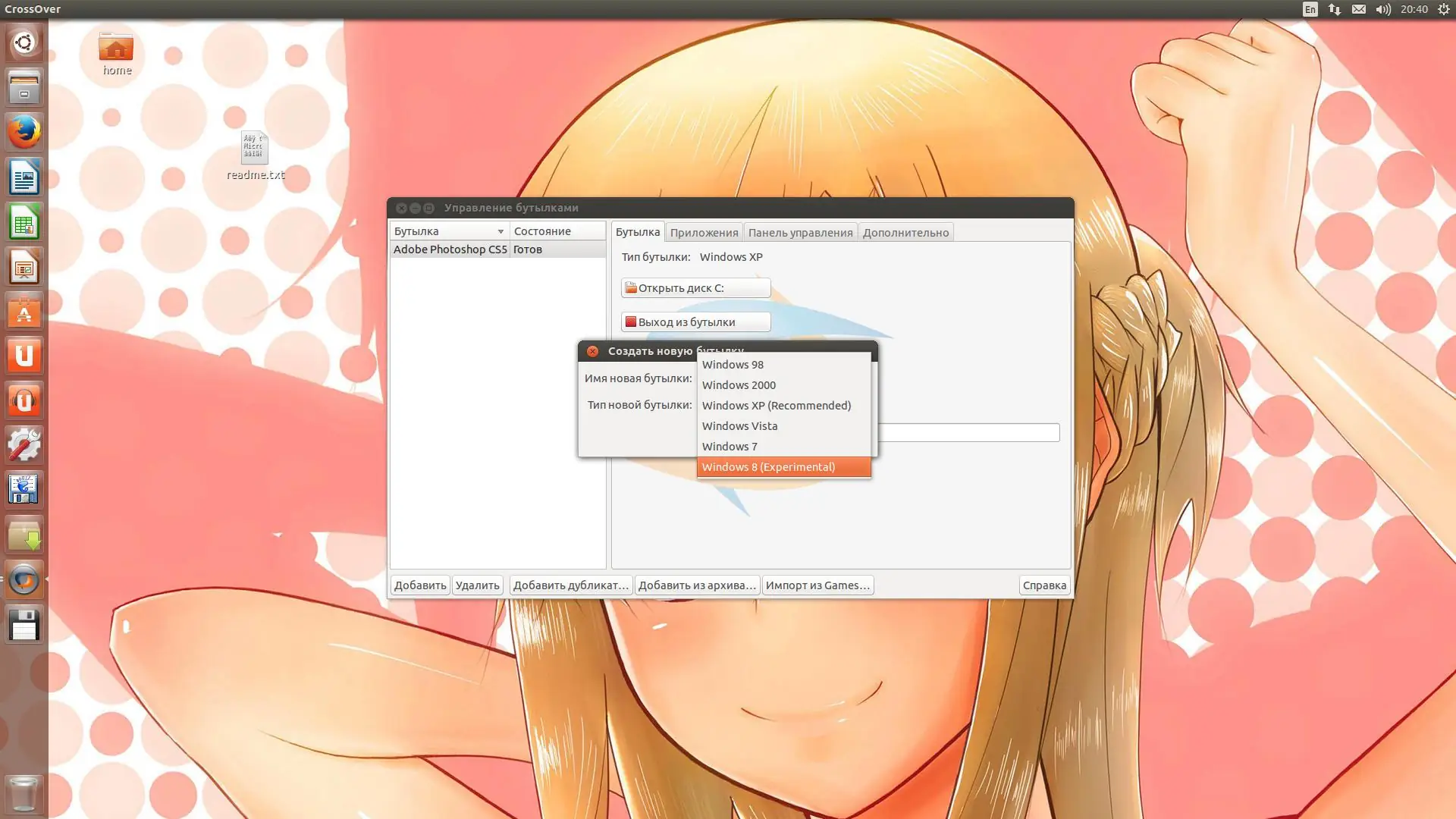Open Firefox from the launcher
1456x819 pixels.
[x=24, y=132]
